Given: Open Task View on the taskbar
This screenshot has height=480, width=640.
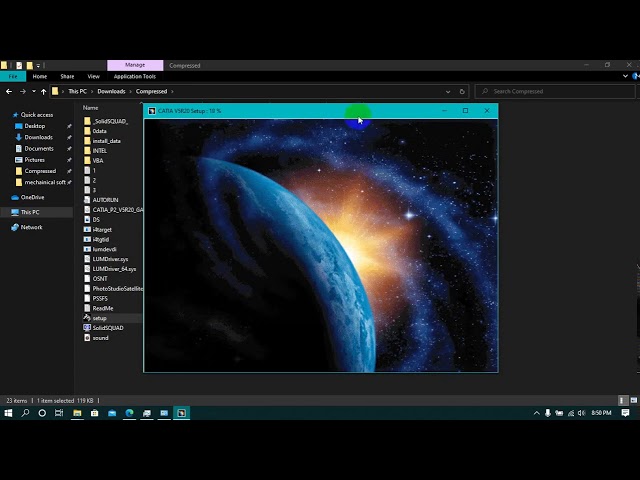Looking at the screenshot, I should [x=59, y=413].
